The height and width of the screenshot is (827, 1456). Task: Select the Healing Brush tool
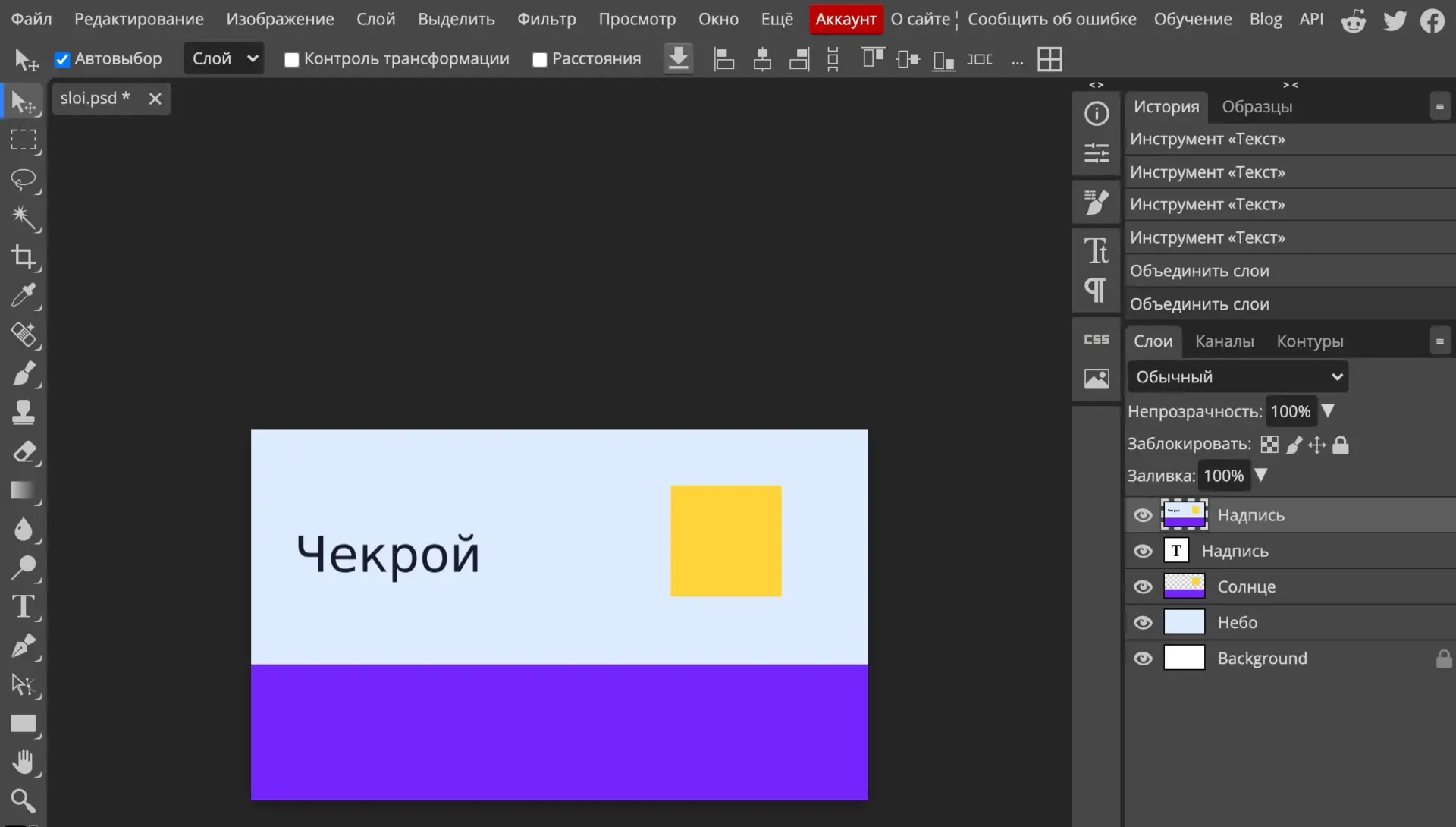coord(23,335)
